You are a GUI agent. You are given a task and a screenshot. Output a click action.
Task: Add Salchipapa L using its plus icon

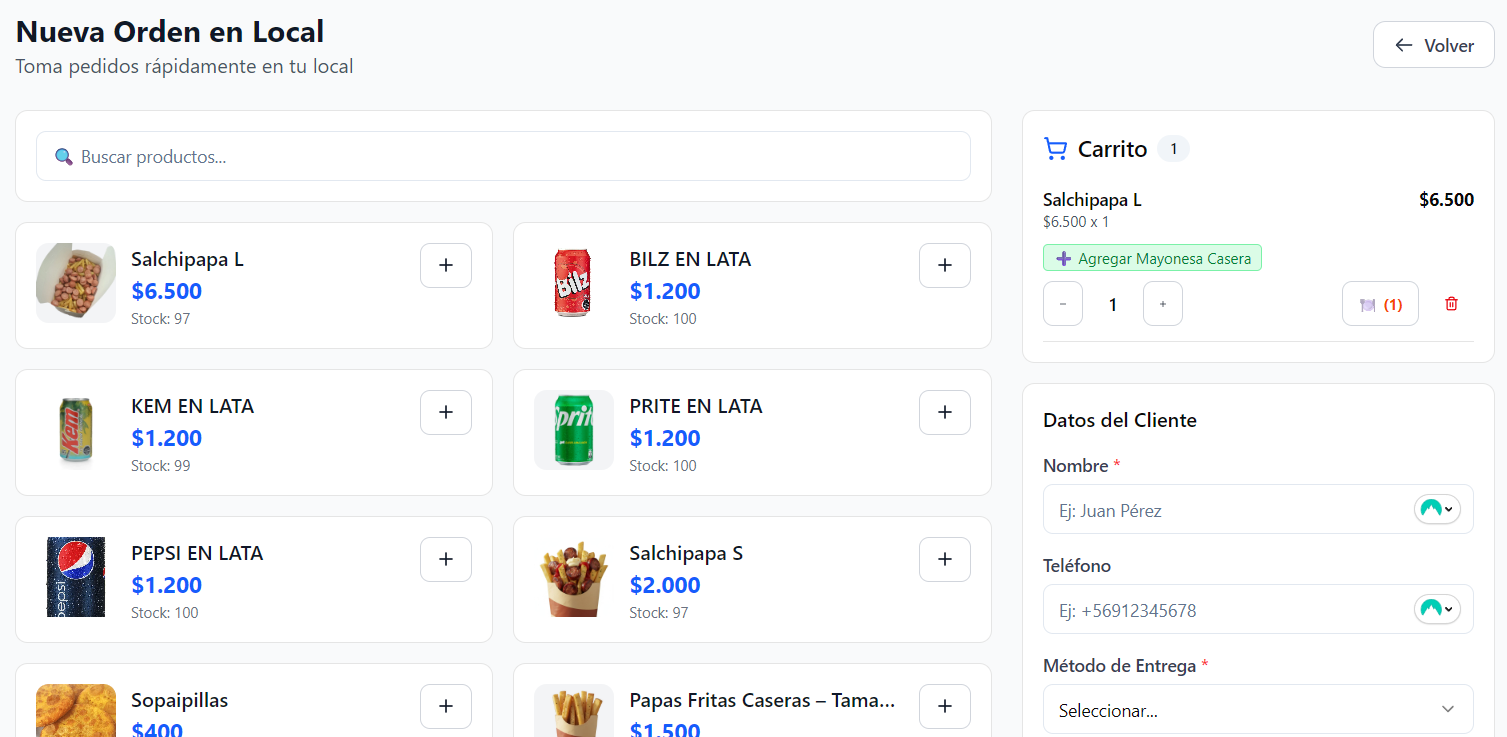coord(445,264)
